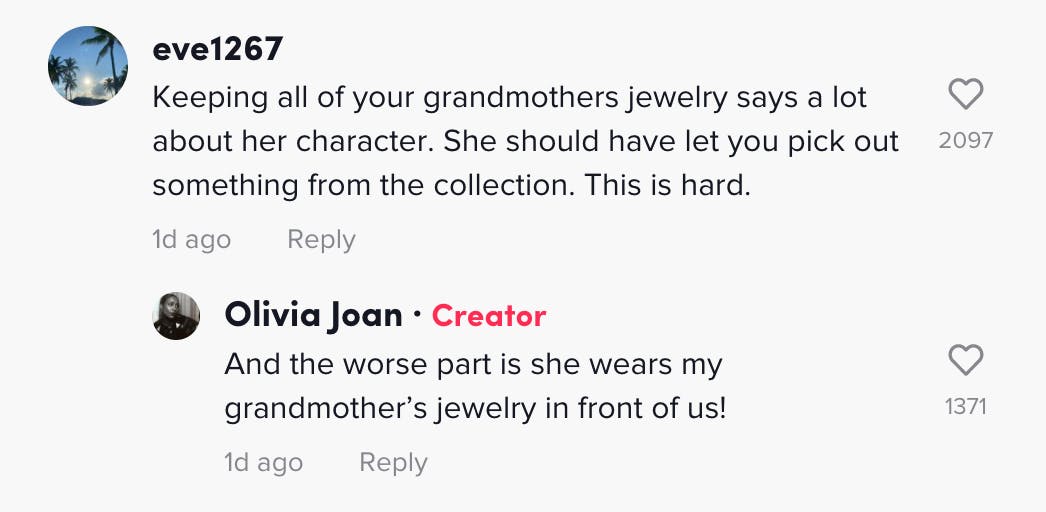
Task: Click eve1267's comment line starting 'Keeping all'
Action: click(509, 98)
